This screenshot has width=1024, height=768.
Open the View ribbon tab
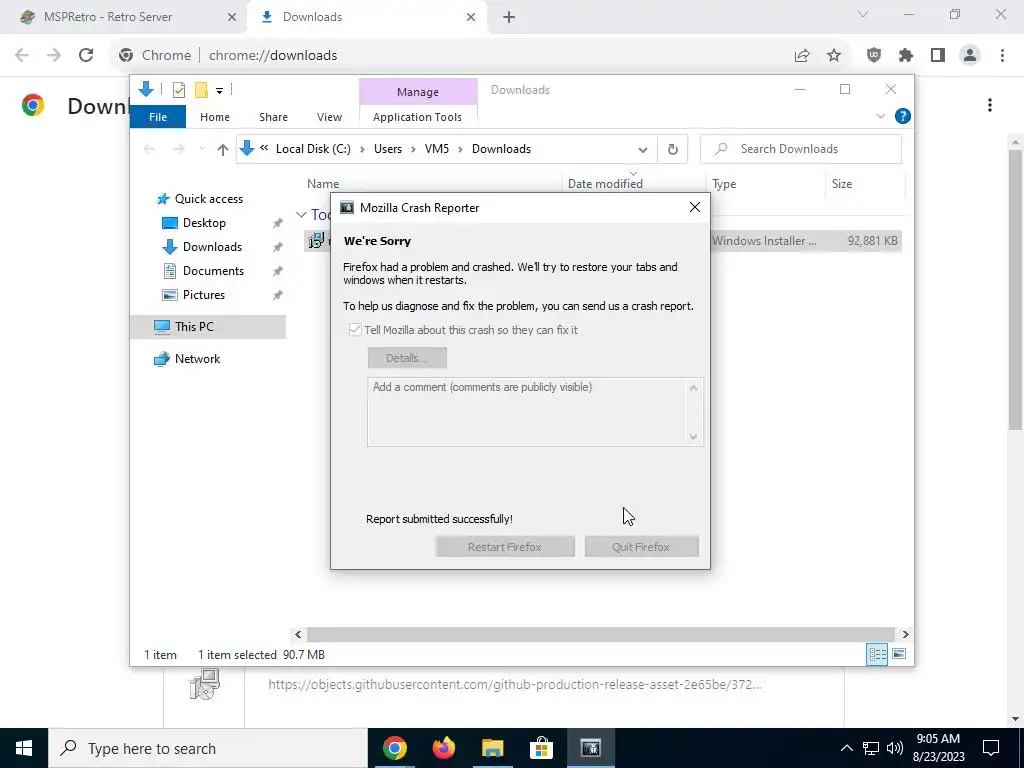329,117
